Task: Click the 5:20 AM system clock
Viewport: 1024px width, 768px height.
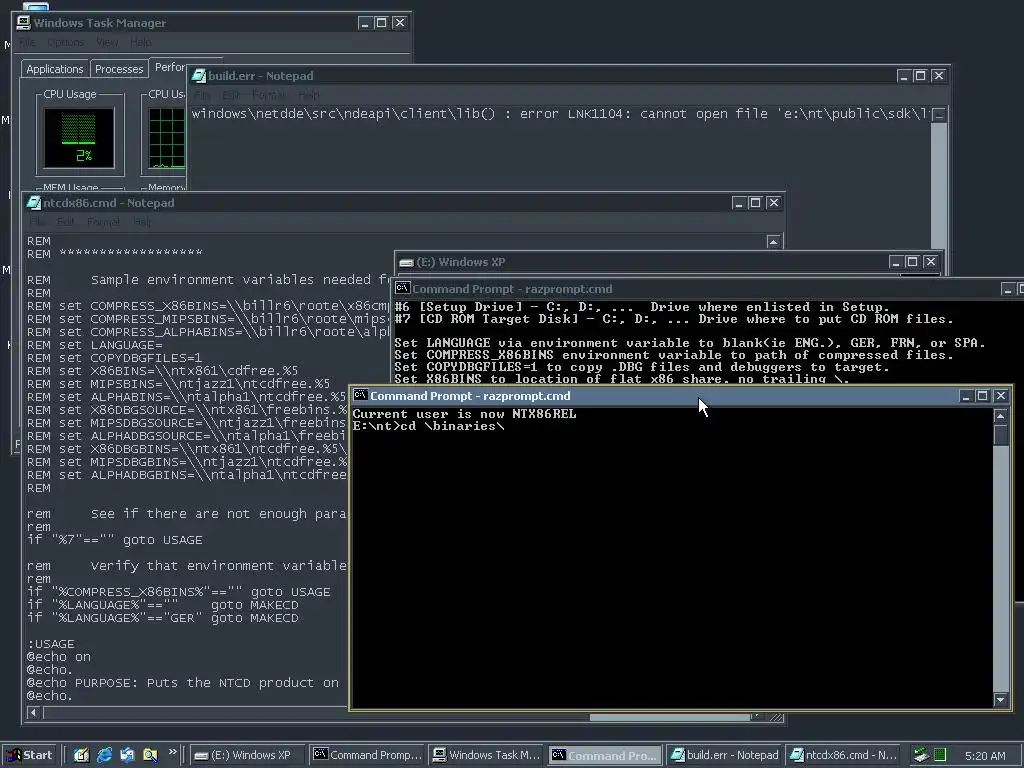Action: tap(985, 756)
